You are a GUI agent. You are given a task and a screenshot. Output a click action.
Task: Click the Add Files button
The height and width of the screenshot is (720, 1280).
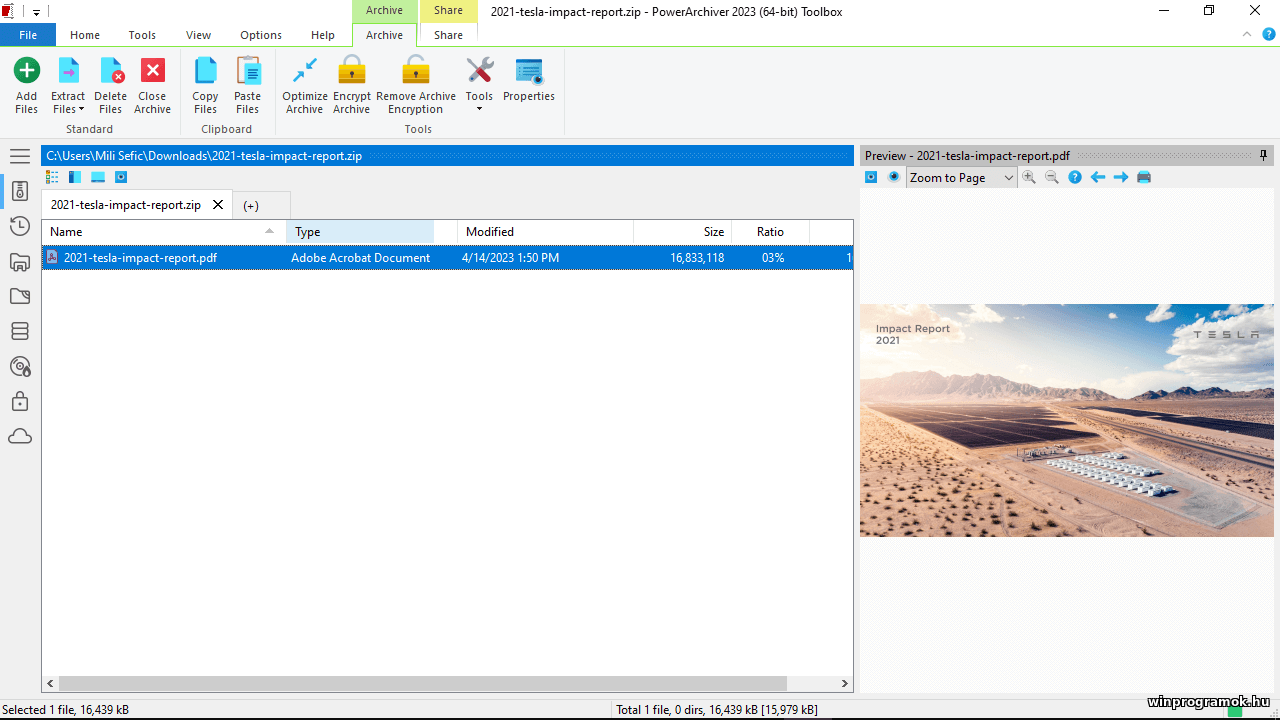click(x=26, y=85)
